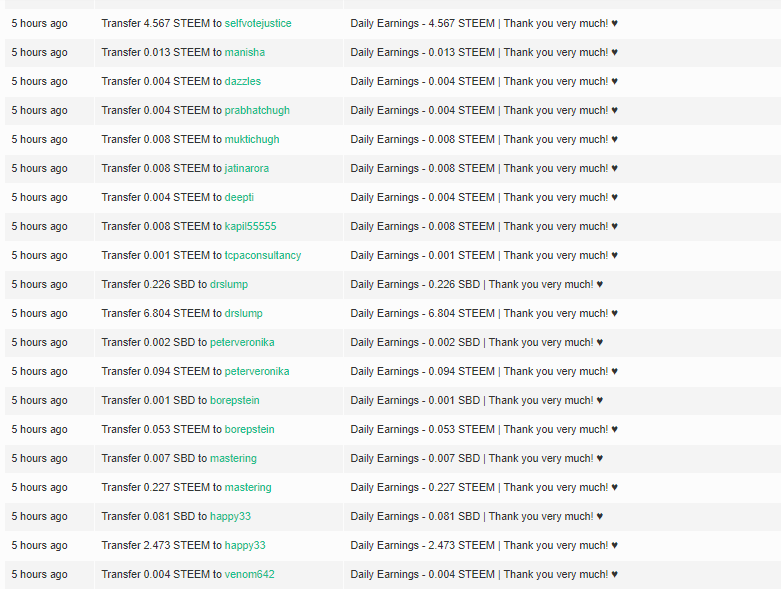Open borepstein link in 0.001 SBD row
The width and height of the screenshot is (781, 589).
tap(235, 400)
